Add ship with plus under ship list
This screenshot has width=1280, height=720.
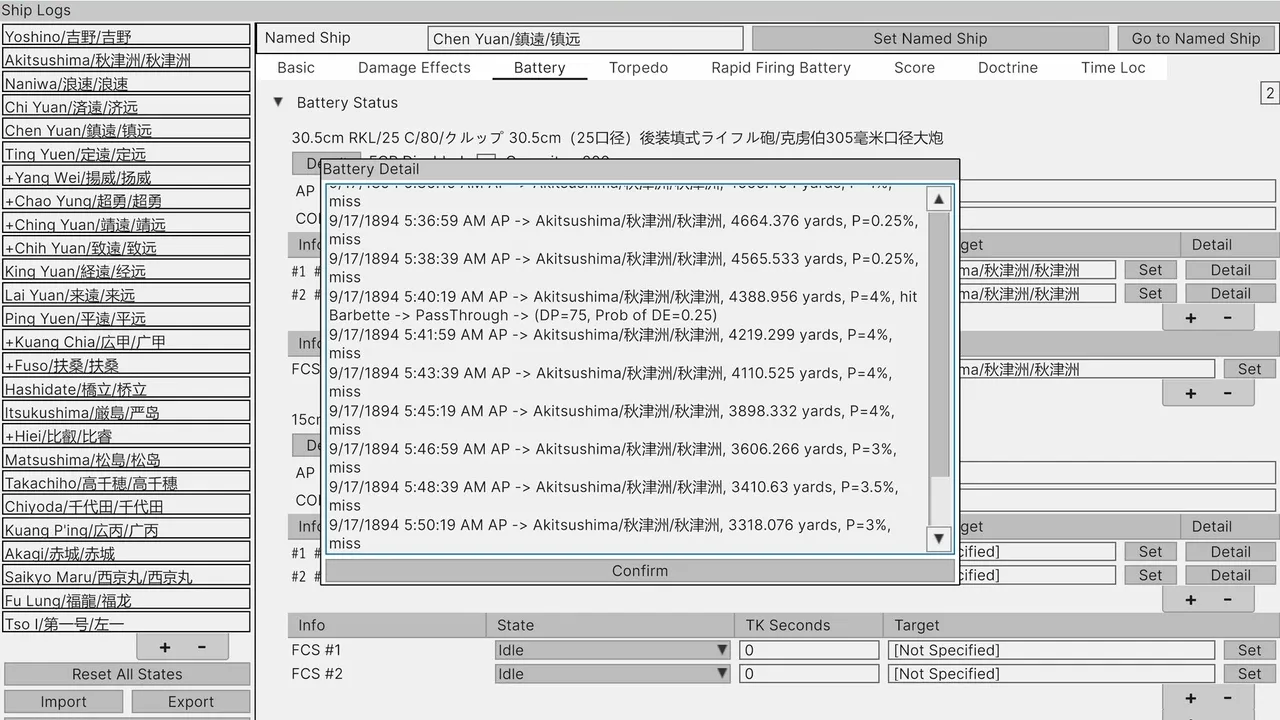coord(165,647)
